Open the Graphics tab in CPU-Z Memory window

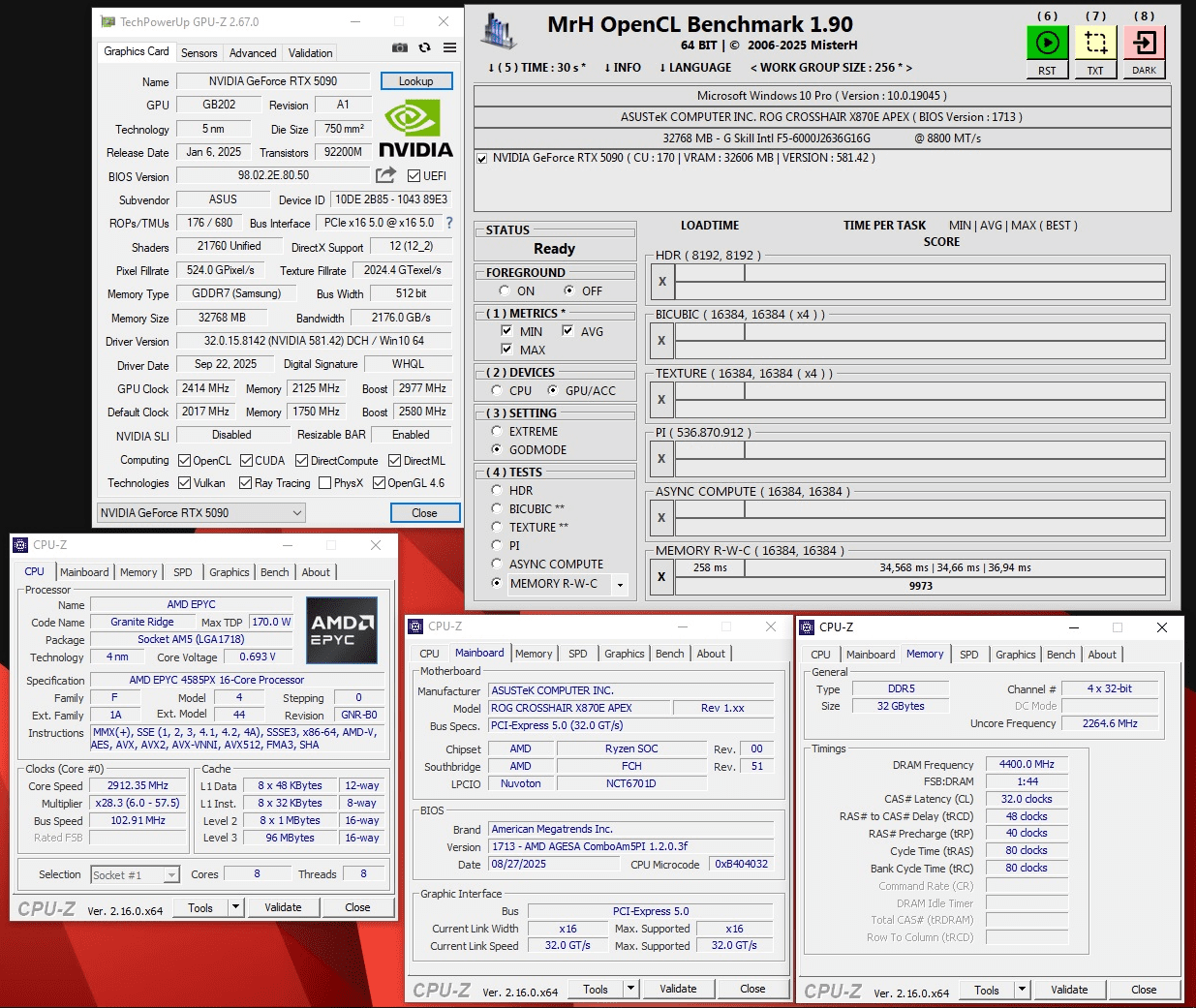[x=1016, y=655]
